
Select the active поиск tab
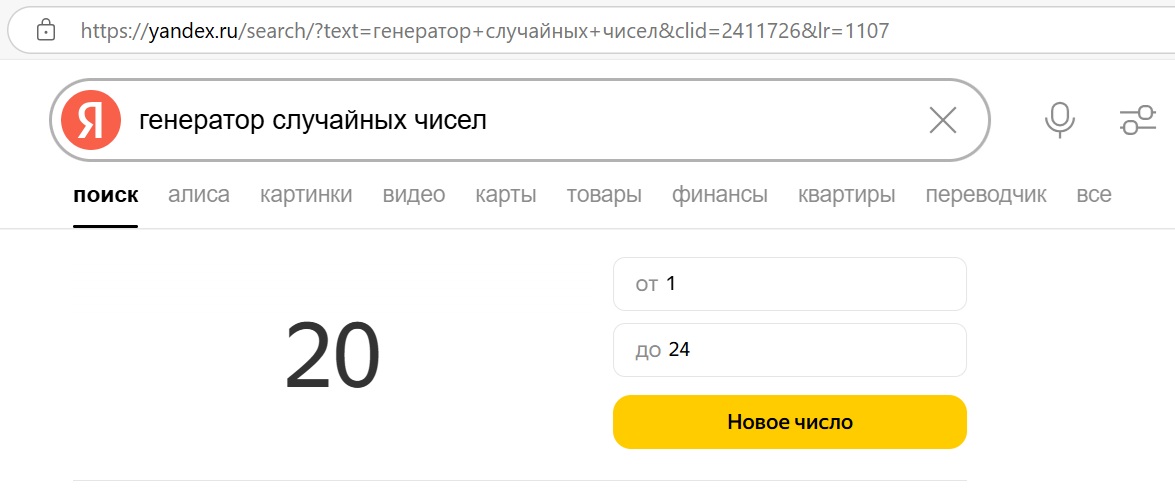pos(106,195)
